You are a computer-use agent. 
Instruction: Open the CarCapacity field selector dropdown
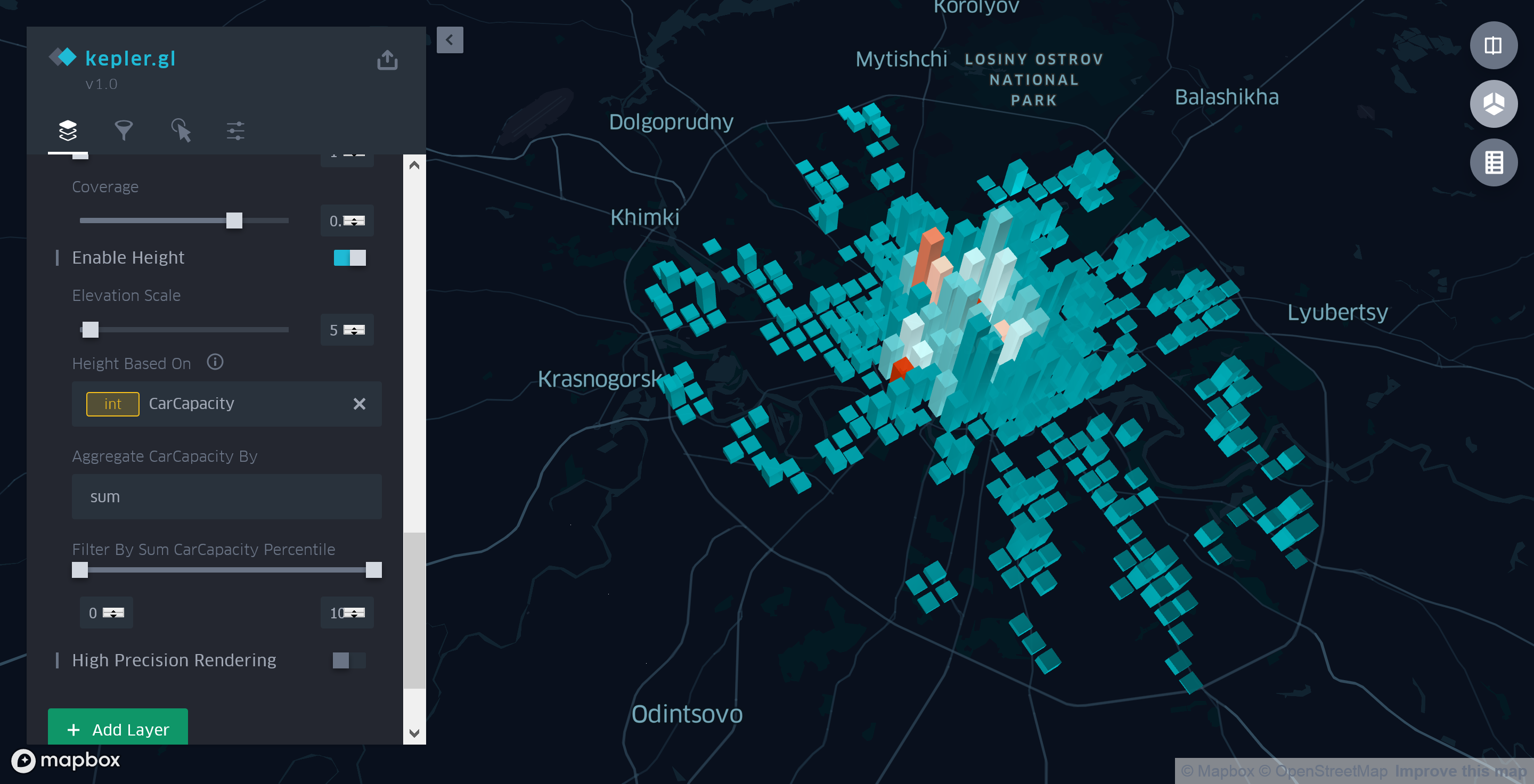pos(226,404)
